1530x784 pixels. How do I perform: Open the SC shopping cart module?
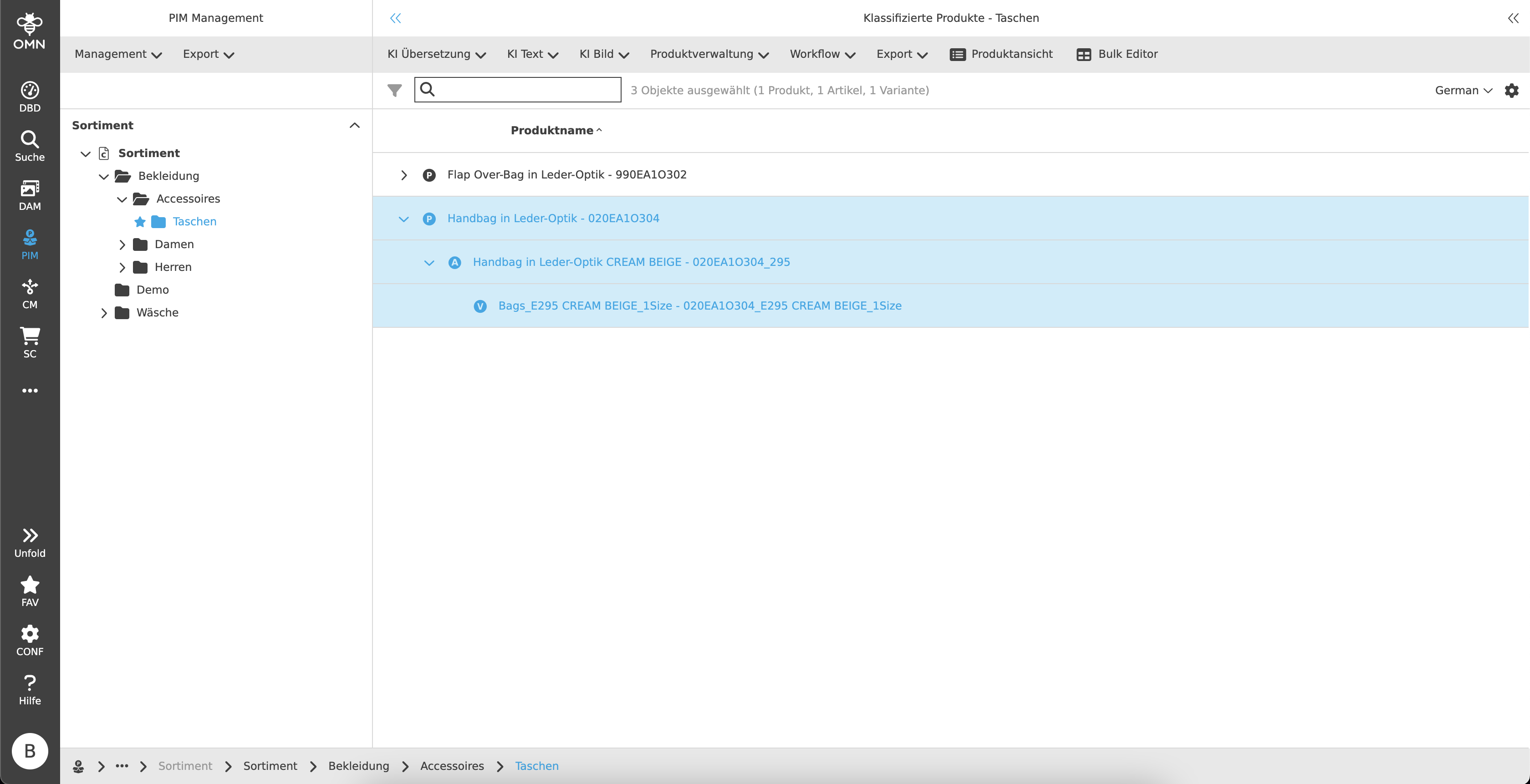pyautogui.click(x=30, y=342)
